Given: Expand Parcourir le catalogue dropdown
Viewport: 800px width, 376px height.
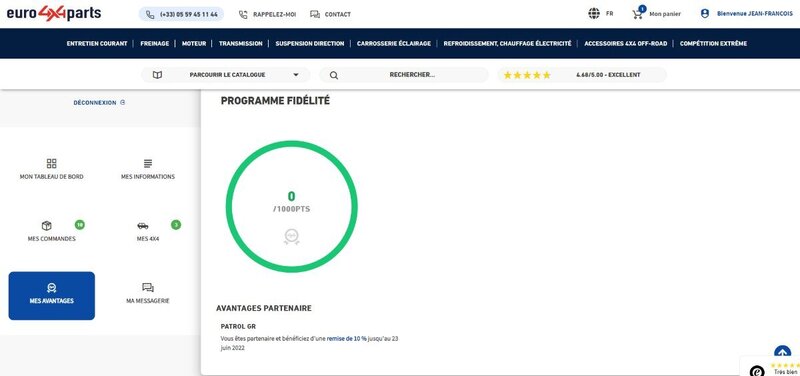Looking at the screenshot, I should point(226,75).
